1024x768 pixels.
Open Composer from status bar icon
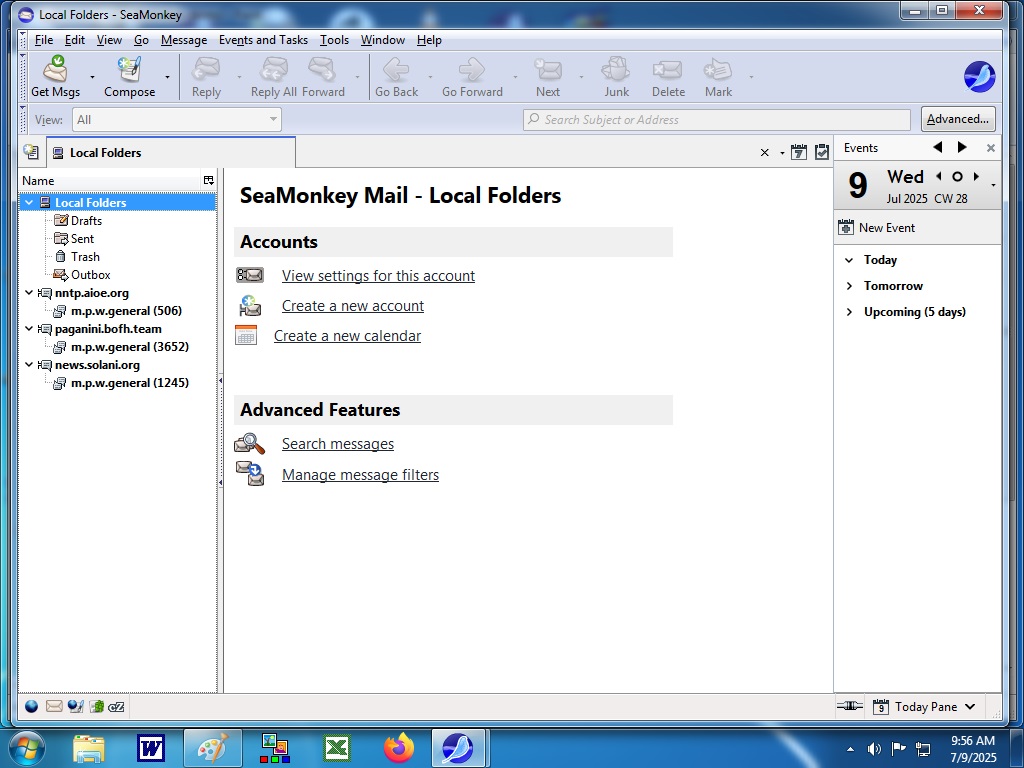click(76, 706)
